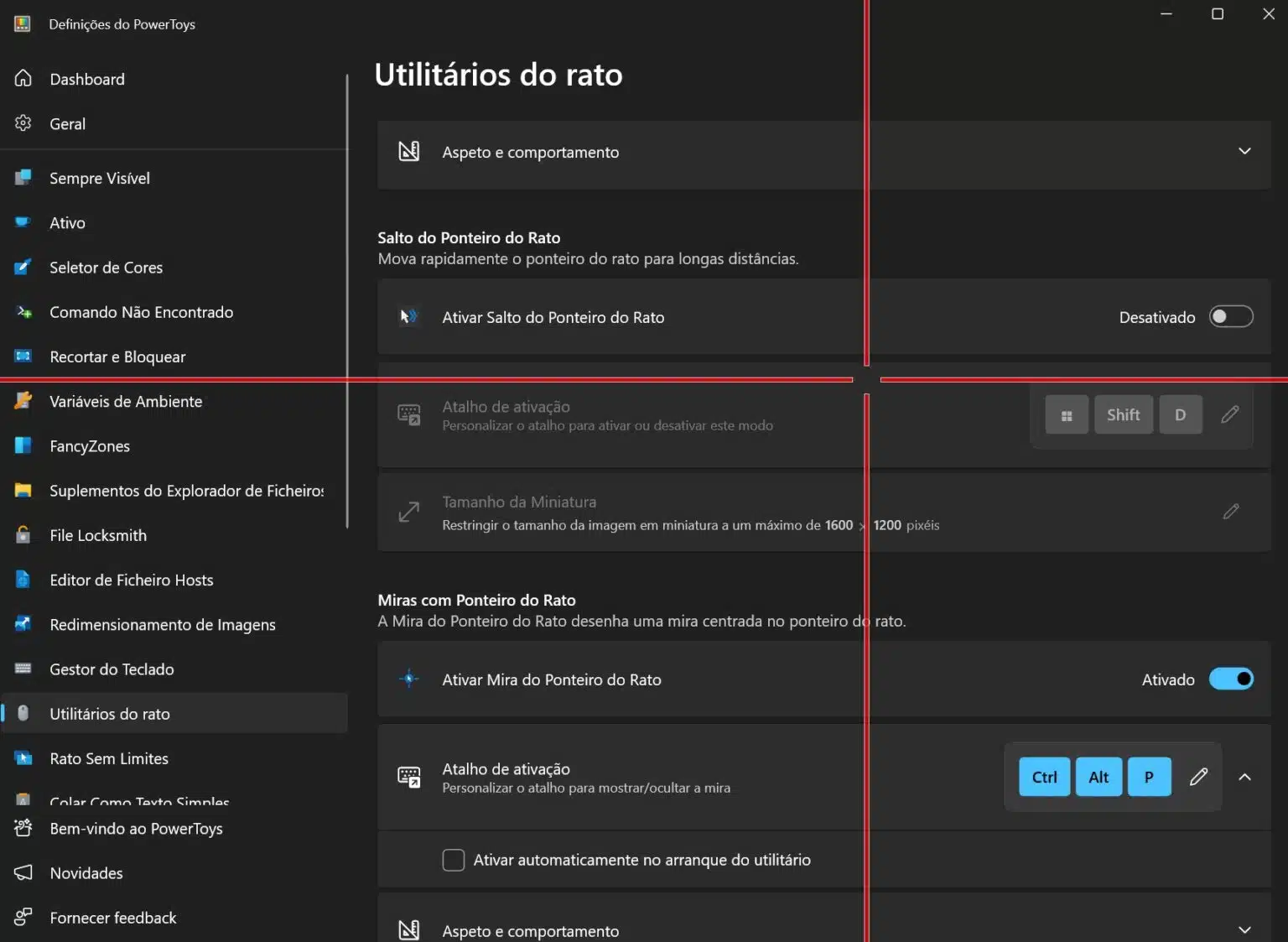
Task: Click the keyboard icon beside mira Atalho de ativação
Action: pyautogui.click(x=409, y=777)
